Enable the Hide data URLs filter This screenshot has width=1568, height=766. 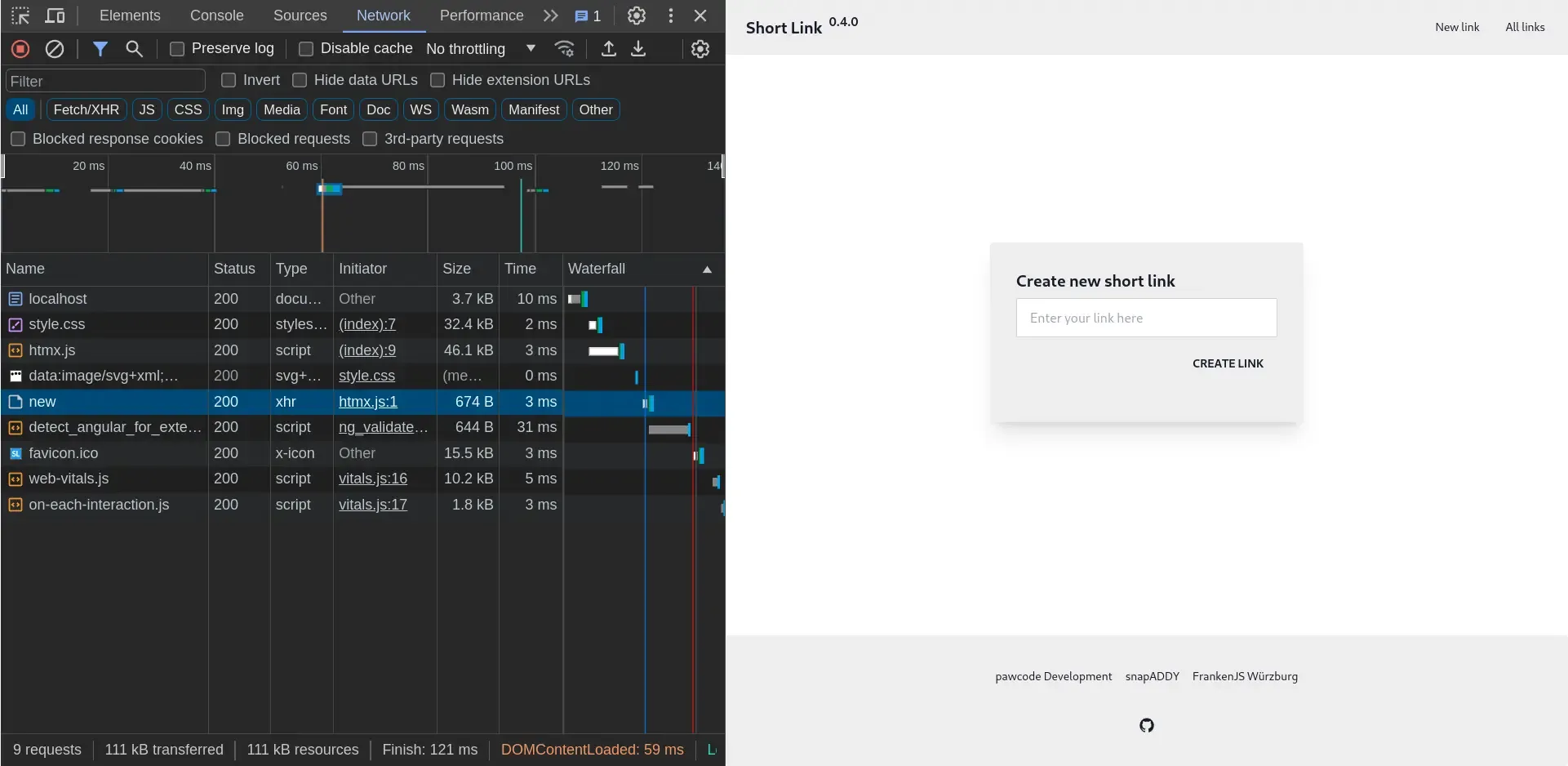click(x=300, y=80)
